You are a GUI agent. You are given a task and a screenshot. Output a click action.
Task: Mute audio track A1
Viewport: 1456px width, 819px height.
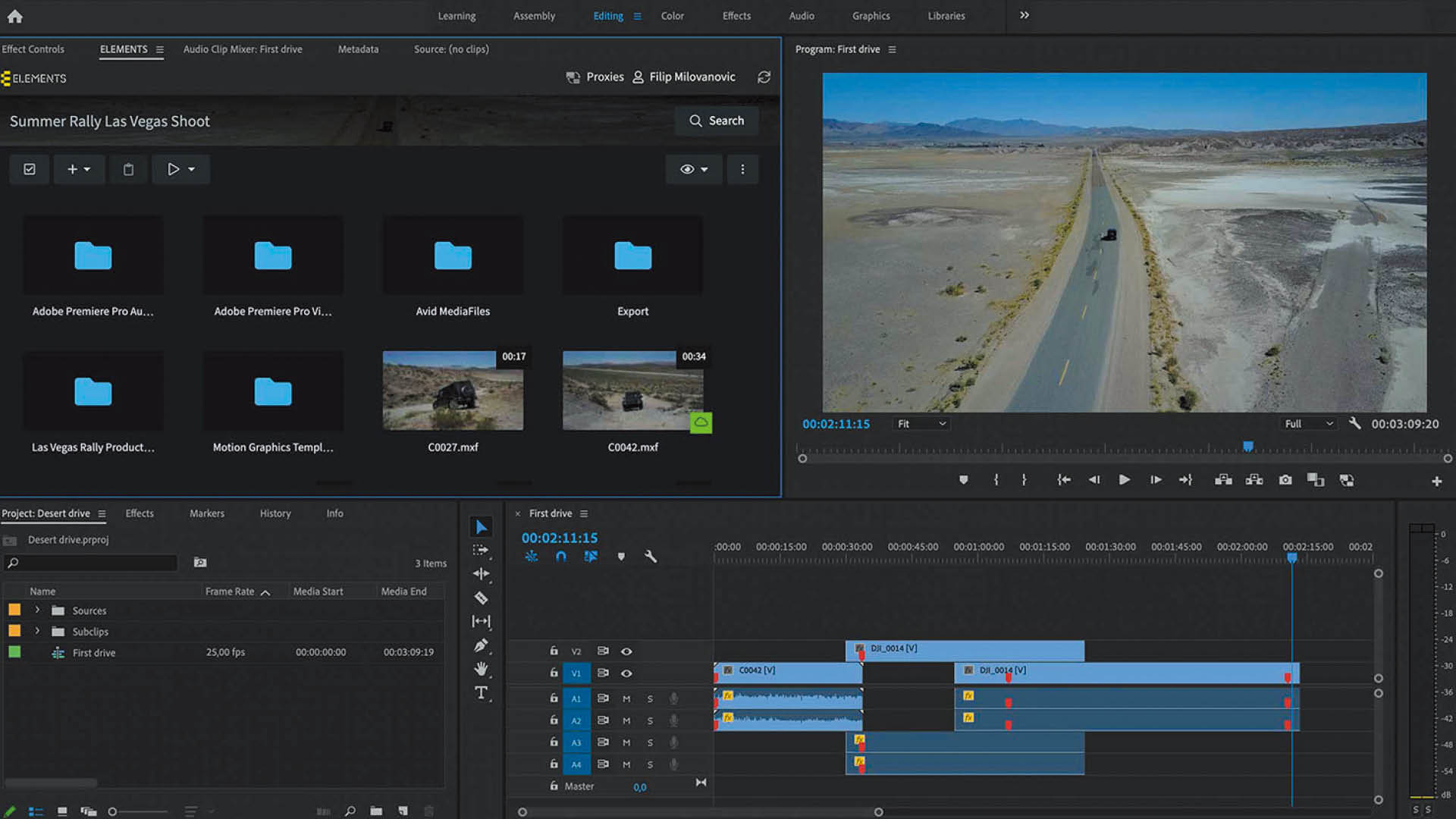coord(626,698)
